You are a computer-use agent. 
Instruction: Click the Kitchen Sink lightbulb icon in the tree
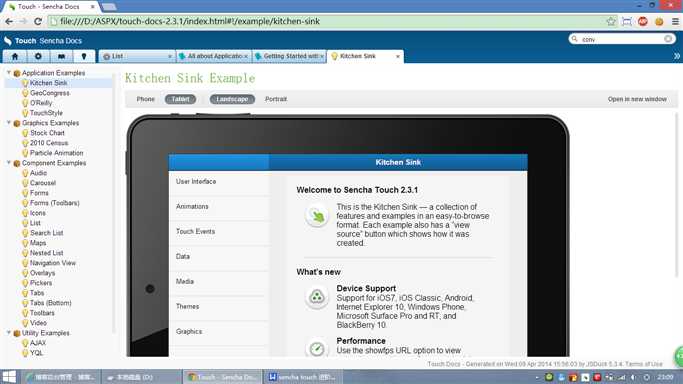25,83
